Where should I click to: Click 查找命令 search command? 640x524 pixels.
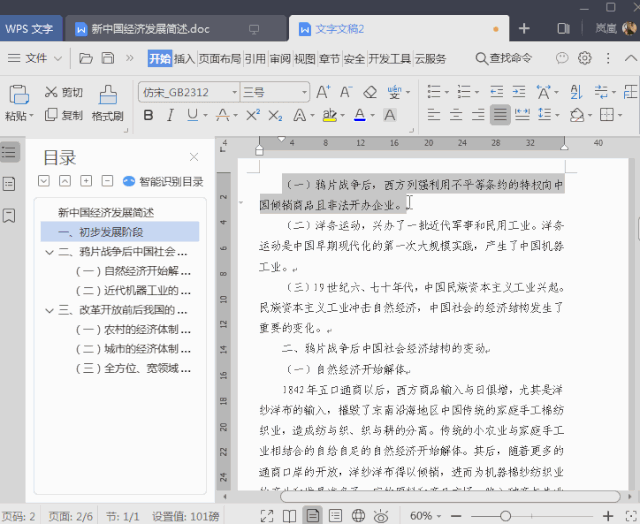tap(504, 58)
